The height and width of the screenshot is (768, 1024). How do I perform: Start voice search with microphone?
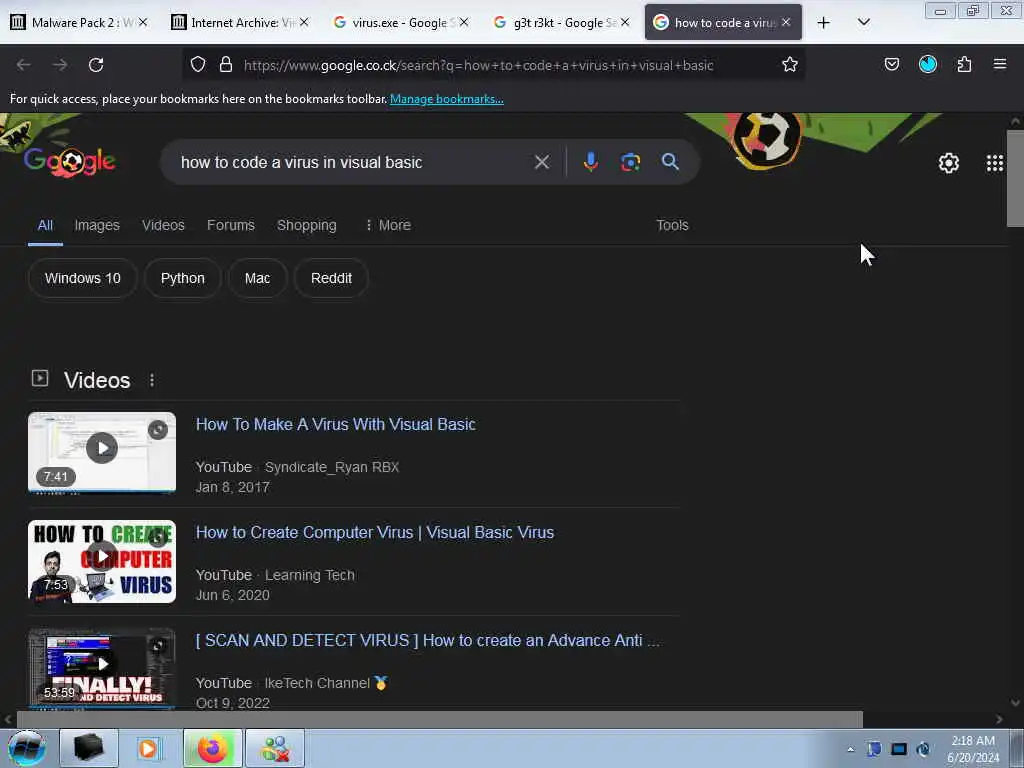[x=590, y=162]
